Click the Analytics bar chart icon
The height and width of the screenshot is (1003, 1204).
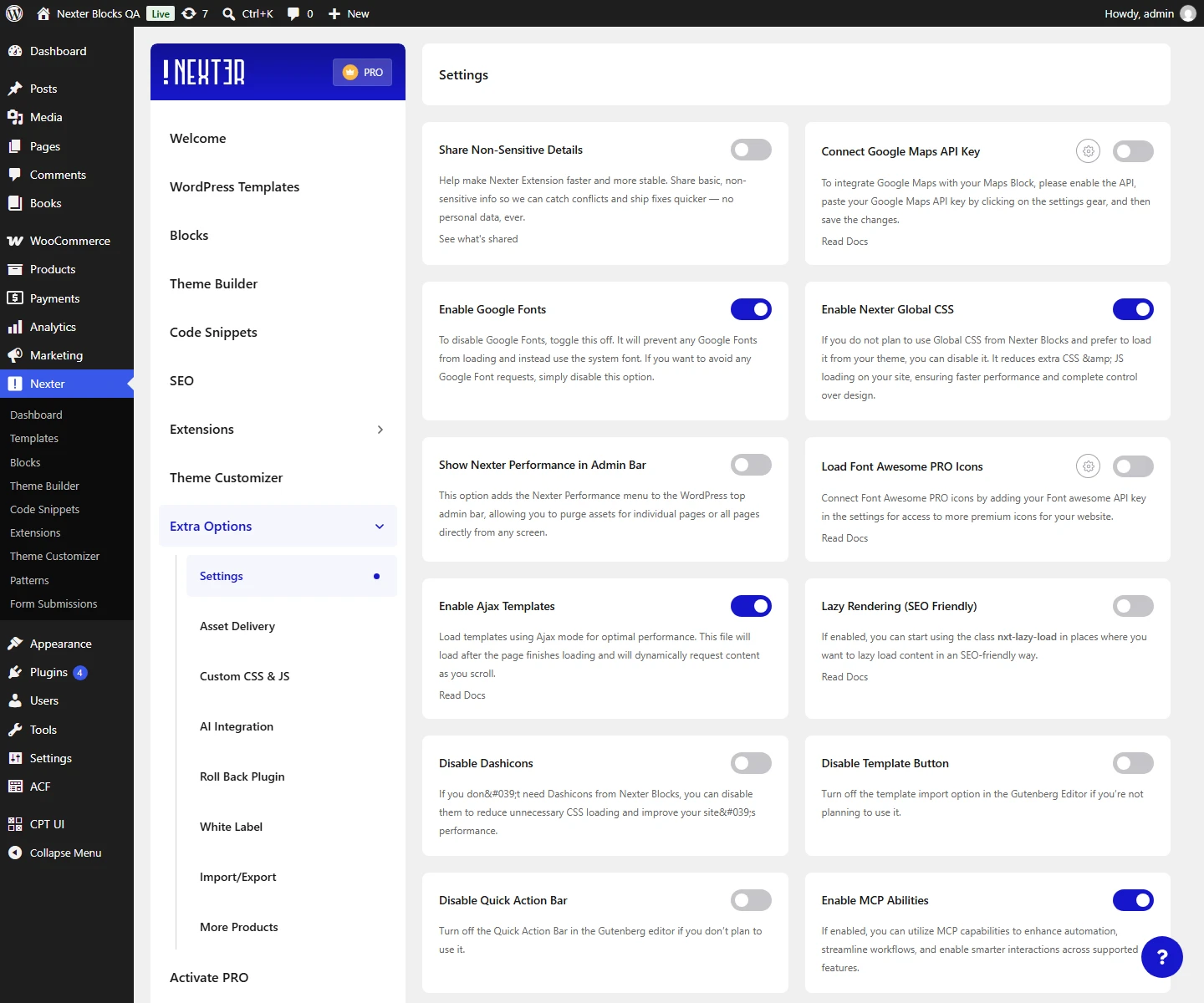pyautogui.click(x=15, y=327)
